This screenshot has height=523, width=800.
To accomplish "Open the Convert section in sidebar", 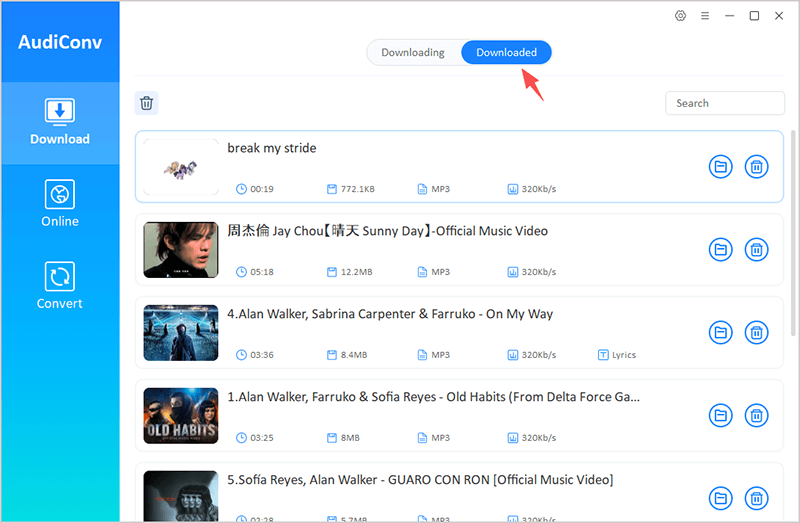I will pos(60,286).
